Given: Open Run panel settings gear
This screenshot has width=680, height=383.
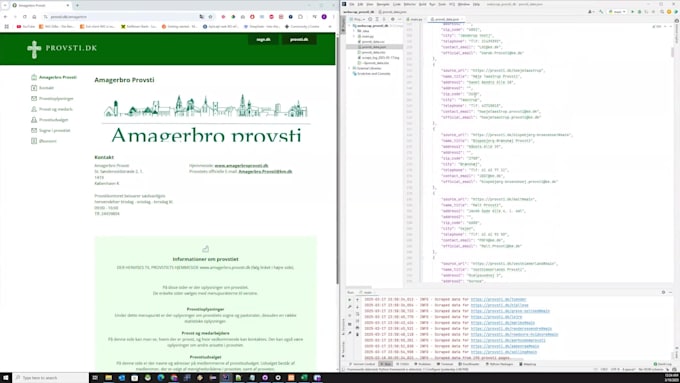Looking at the screenshot, I should click(664, 292).
